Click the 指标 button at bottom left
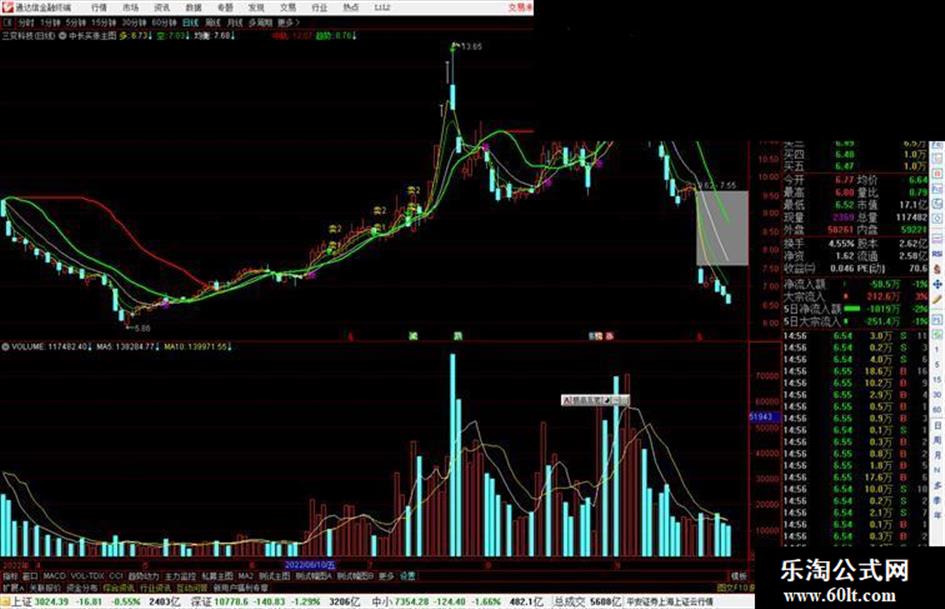The height and width of the screenshot is (609, 945). coord(10,576)
